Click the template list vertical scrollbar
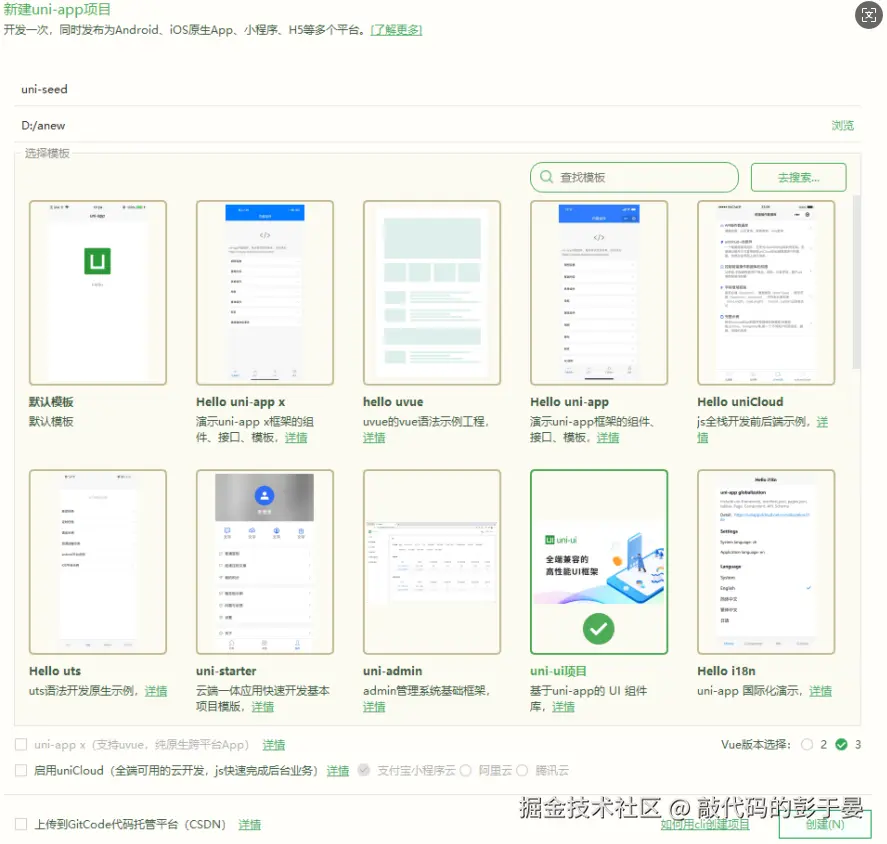887x844 pixels. coord(856,282)
